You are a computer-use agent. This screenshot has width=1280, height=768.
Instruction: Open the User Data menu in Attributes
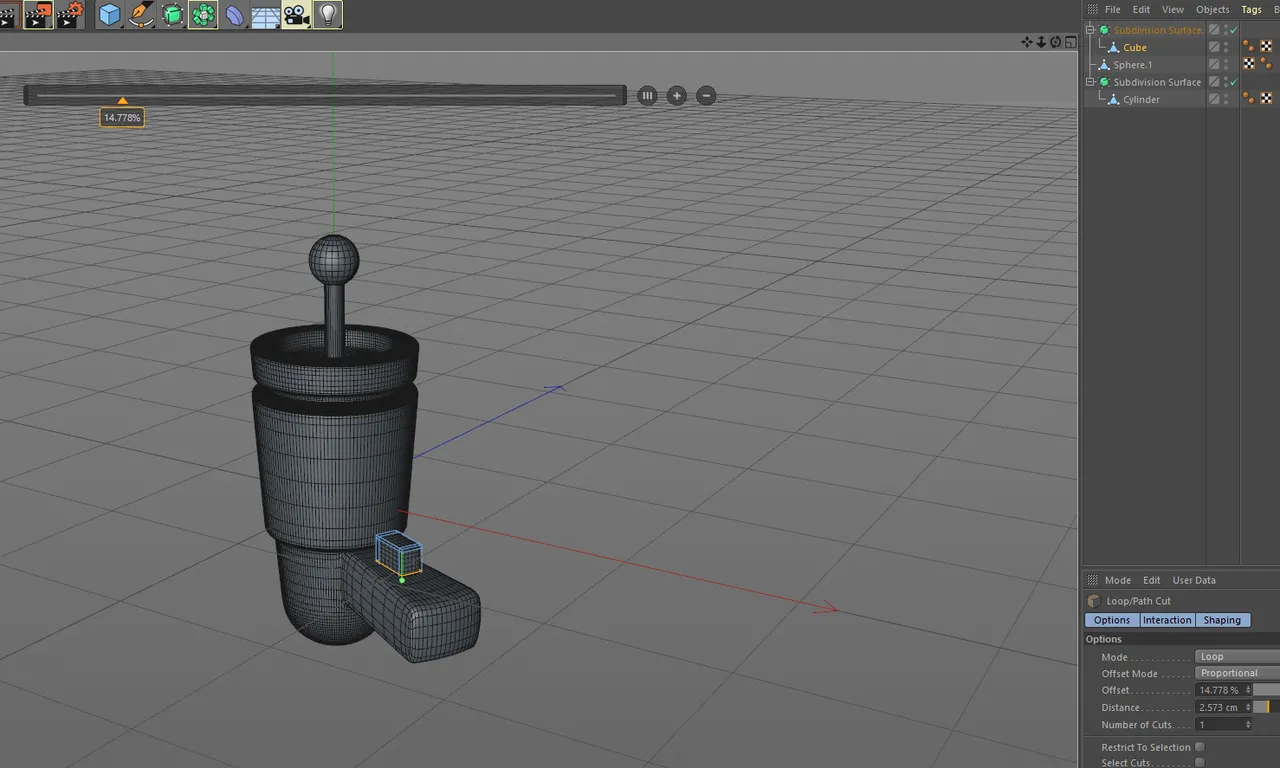(x=1194, y=580)
